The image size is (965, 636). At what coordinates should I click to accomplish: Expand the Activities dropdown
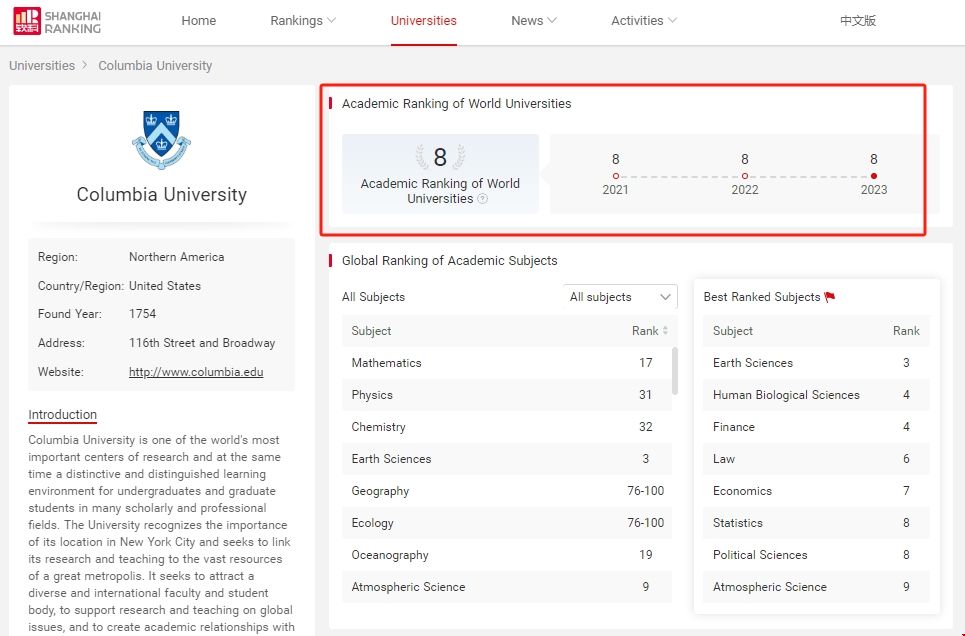642,20
